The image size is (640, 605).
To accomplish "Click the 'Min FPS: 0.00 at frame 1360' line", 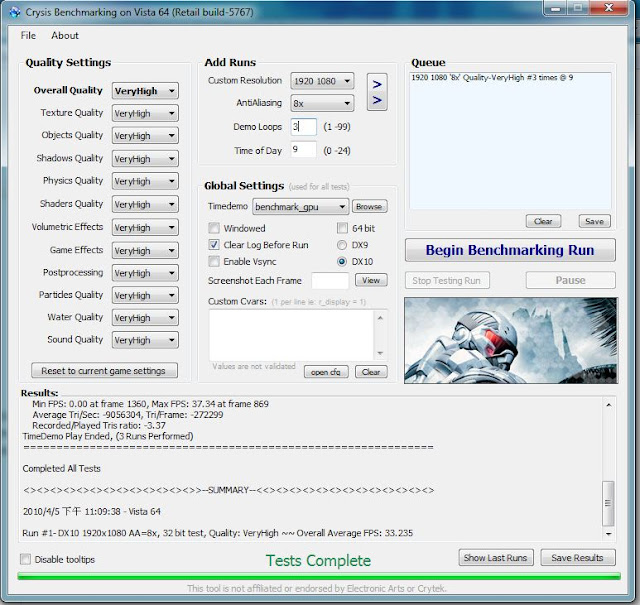I will click(150, 404).
